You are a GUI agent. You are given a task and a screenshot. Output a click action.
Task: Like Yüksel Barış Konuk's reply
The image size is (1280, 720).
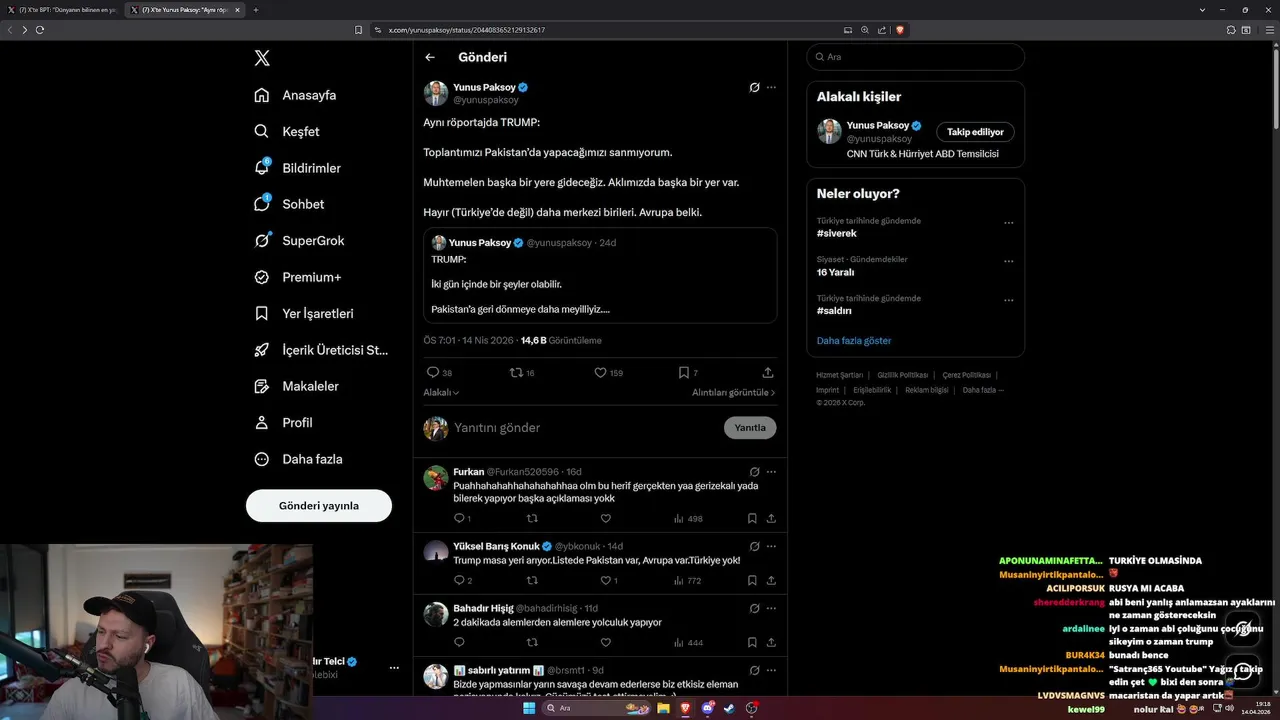click(606, 580)
